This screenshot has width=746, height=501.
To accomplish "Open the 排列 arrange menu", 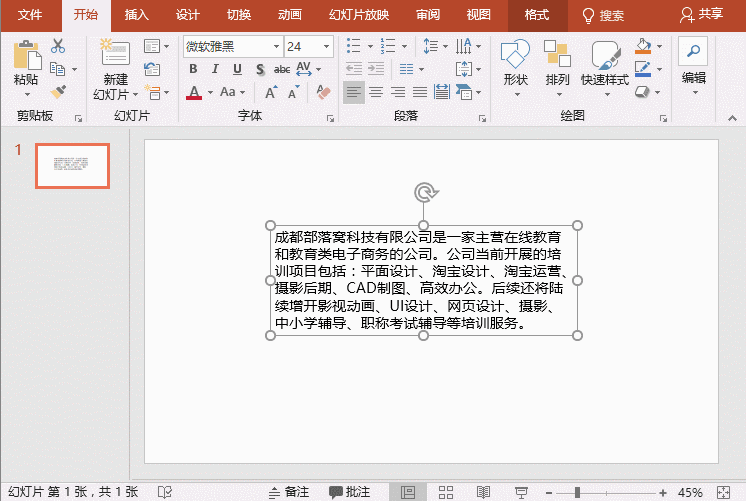I will (x=557, y=68).
